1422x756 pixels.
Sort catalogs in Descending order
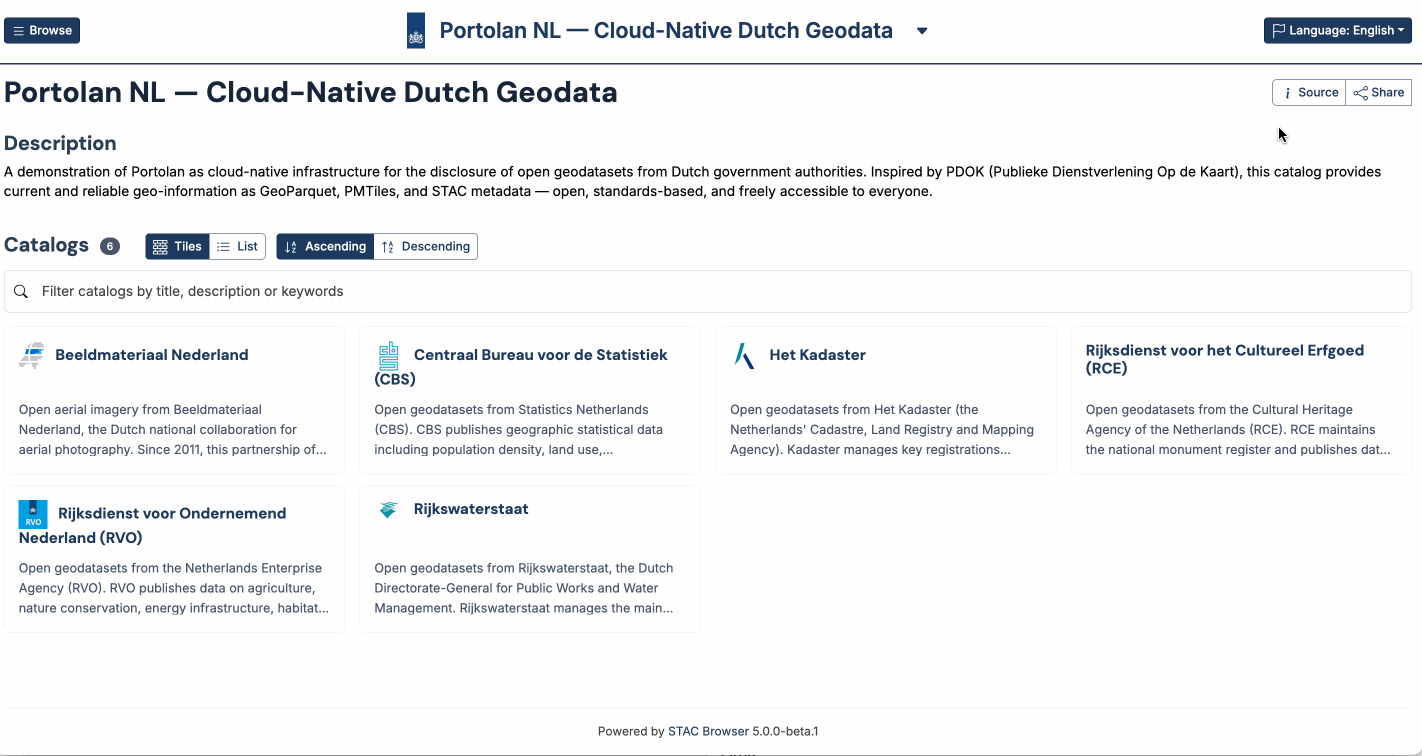[x=425, y=246]
